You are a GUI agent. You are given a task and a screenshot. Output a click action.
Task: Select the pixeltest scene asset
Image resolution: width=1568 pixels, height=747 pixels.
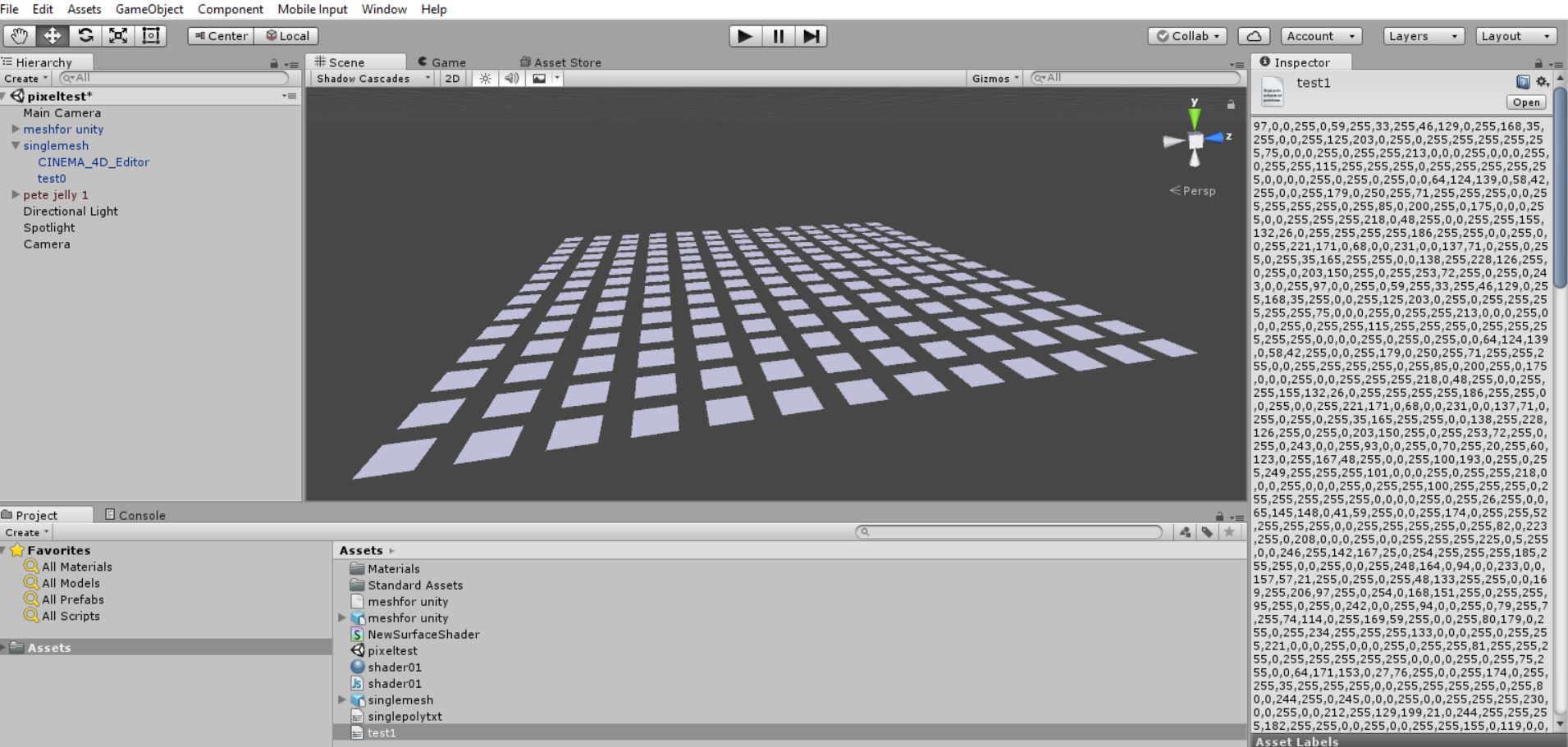(392, 650)
